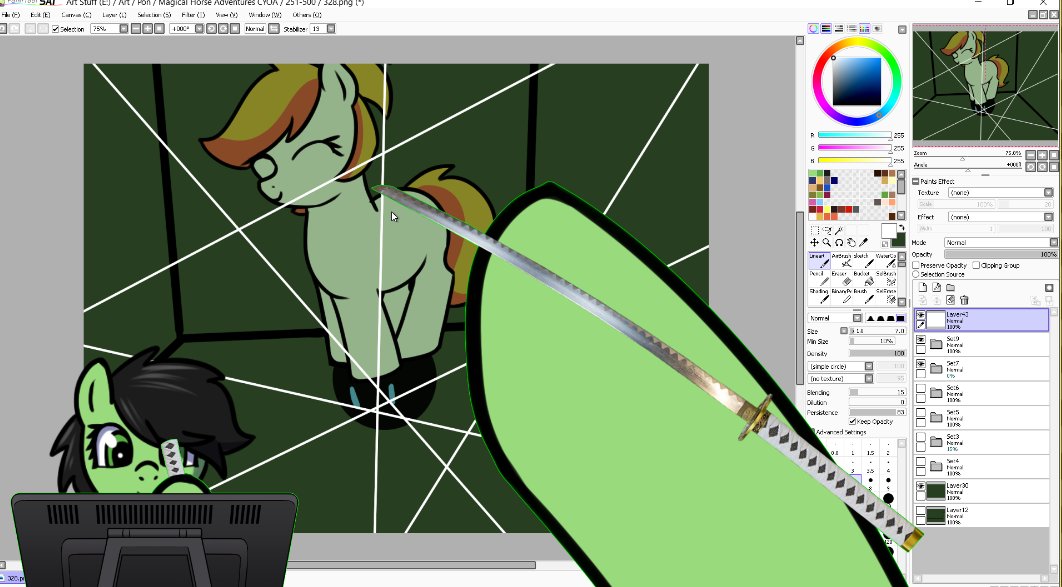Select the Magic Wand tool
Screen dimensions: 1062x587
pos(838,230)
